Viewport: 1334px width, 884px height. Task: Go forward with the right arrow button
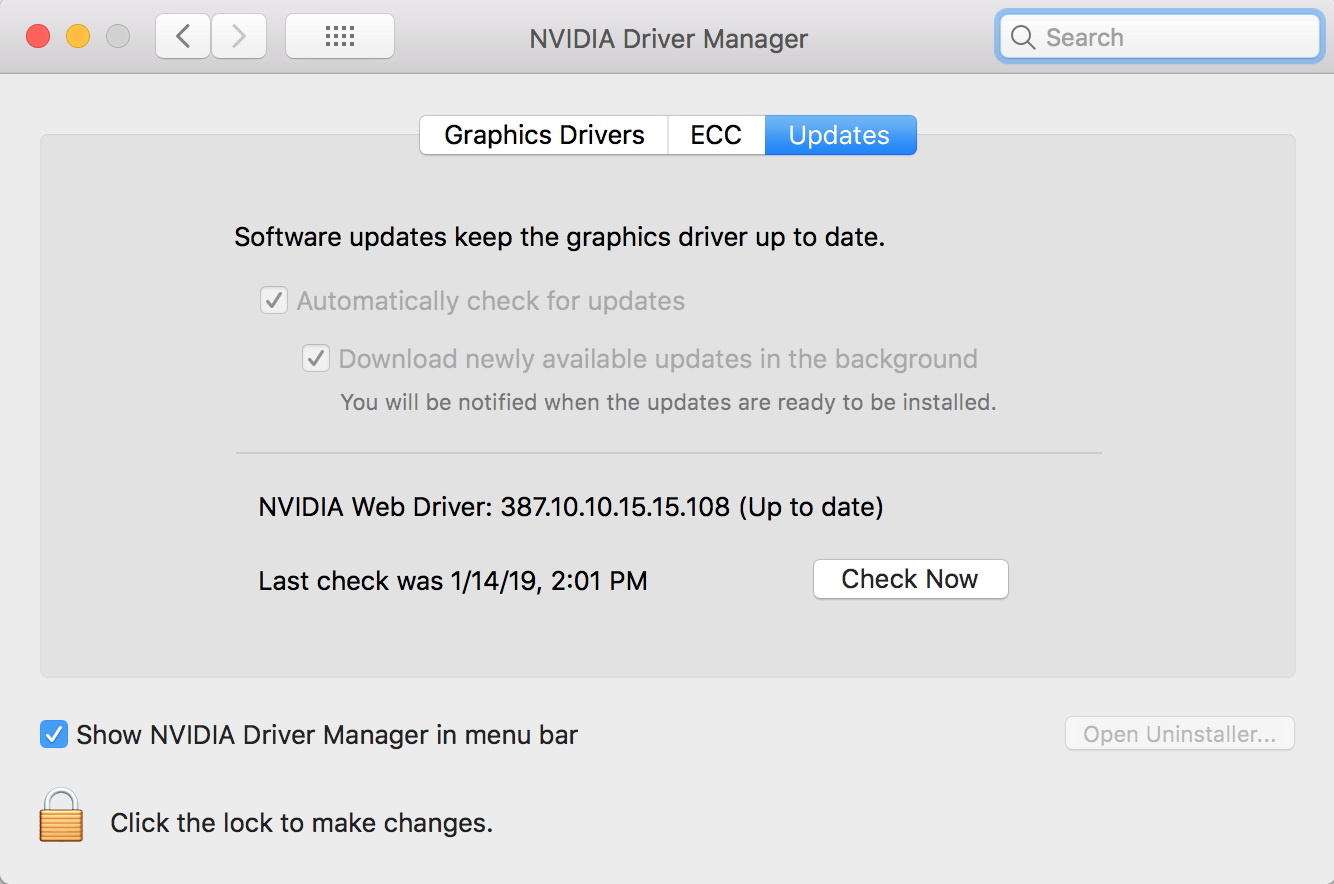click(239, 37)
